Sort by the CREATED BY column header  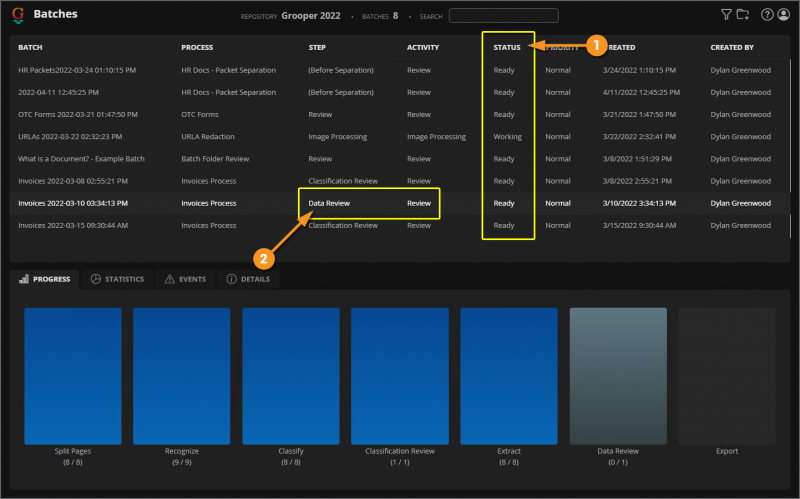(732, 47)
